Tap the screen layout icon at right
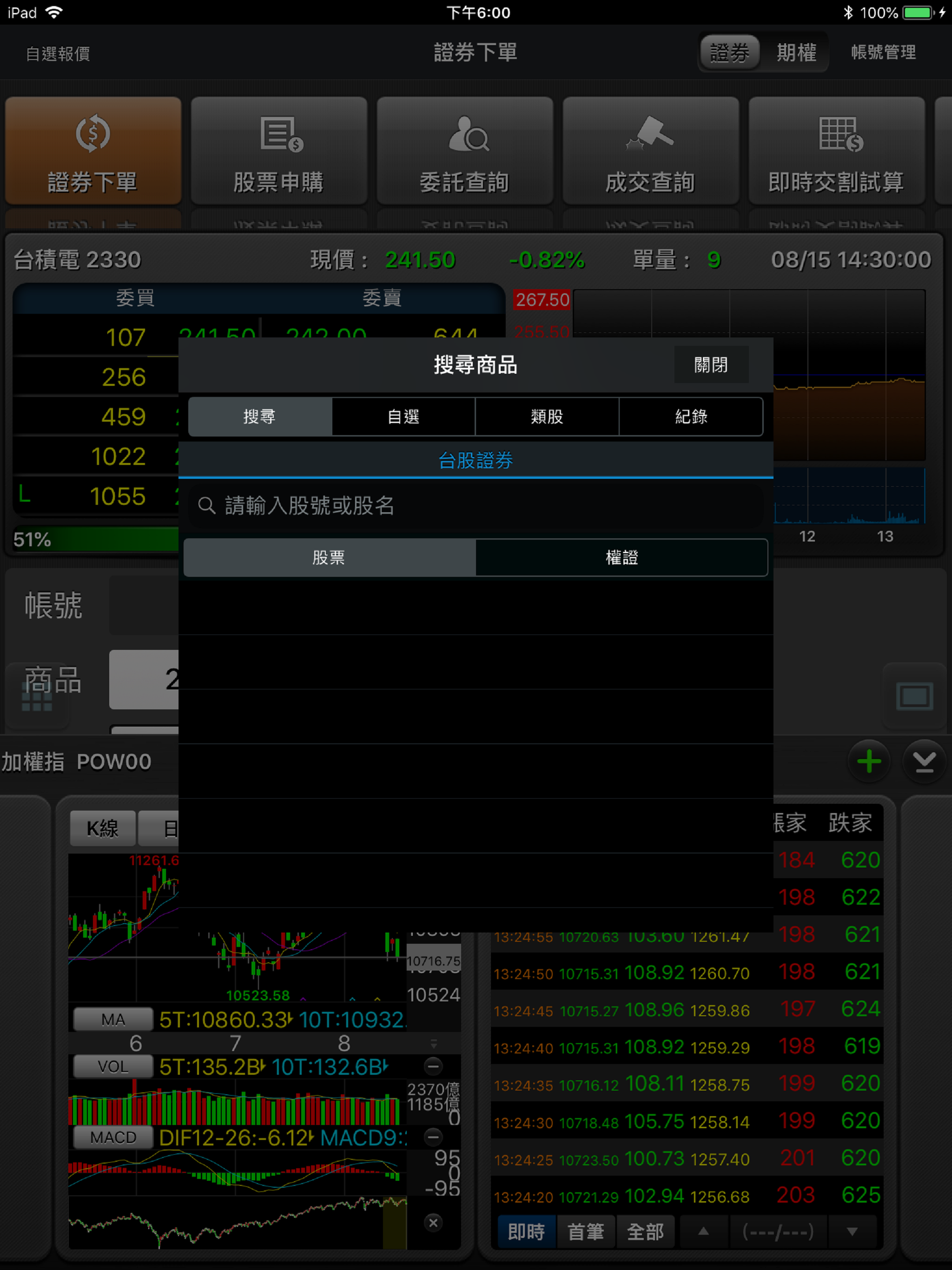The image size is (952, 1270). pos(914,696)
